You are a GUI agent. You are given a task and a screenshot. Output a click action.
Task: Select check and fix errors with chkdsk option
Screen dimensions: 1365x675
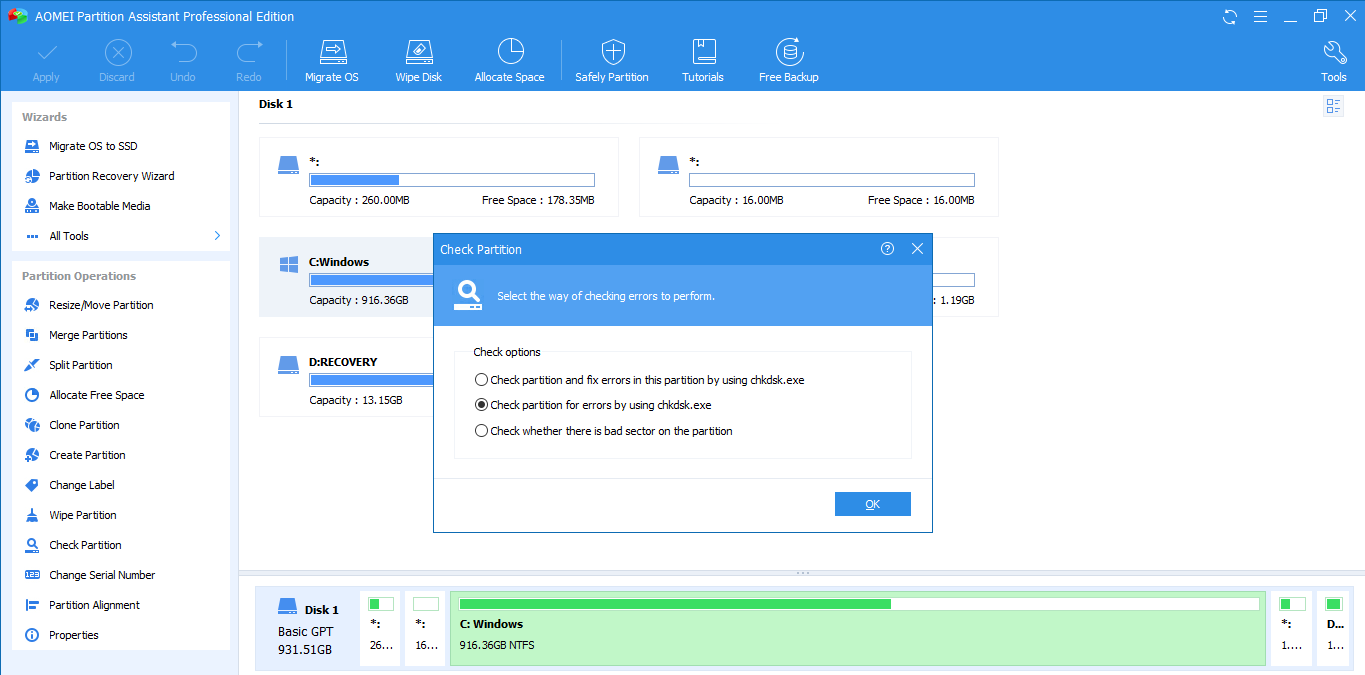coord(482,380)
